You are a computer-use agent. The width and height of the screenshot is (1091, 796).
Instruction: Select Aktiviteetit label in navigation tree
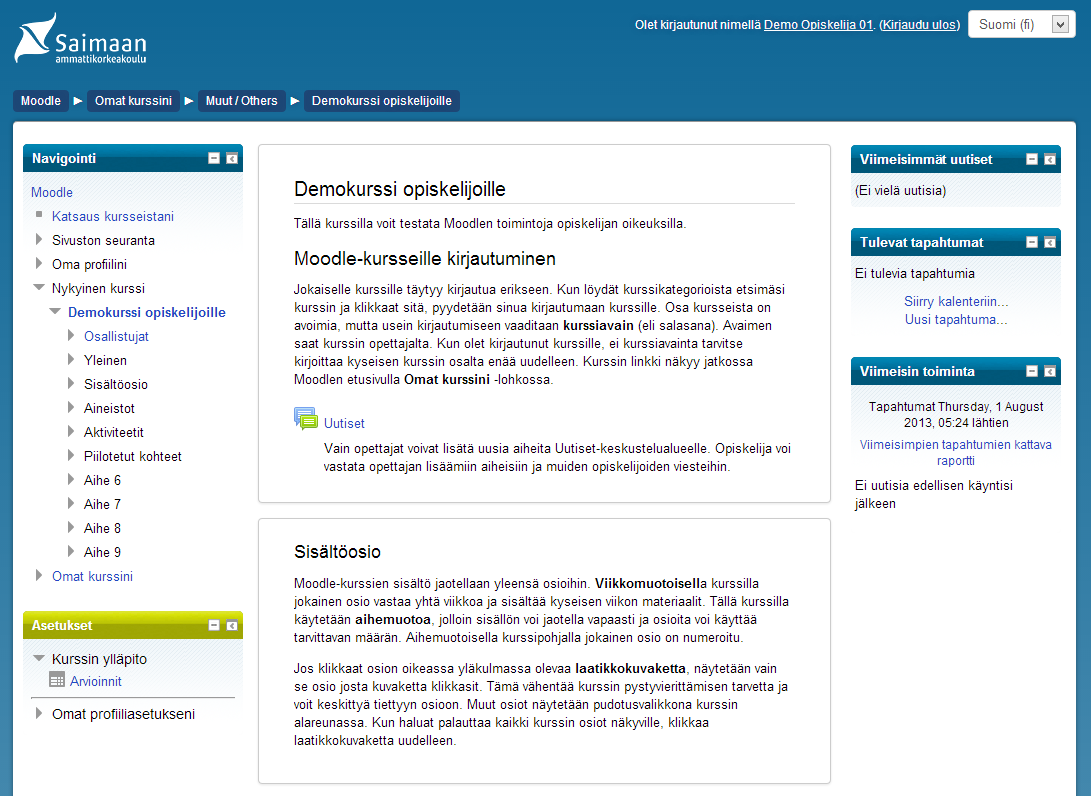point(113,432)
